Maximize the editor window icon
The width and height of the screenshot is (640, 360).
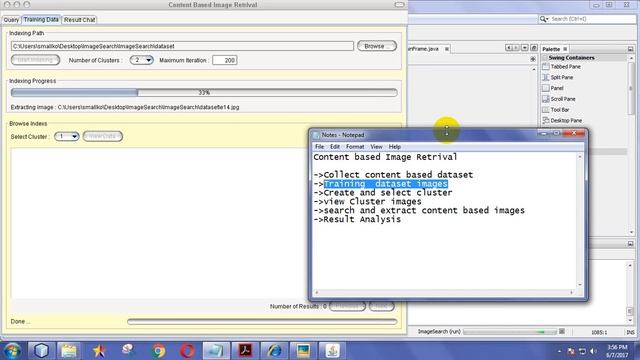533,48
